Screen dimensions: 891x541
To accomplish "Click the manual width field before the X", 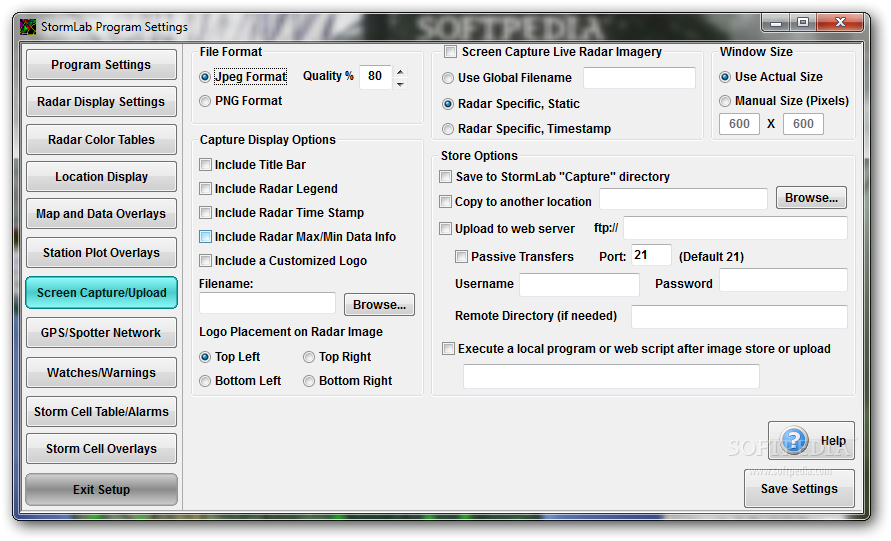I will pyautogui.click(x=739, y=124).
